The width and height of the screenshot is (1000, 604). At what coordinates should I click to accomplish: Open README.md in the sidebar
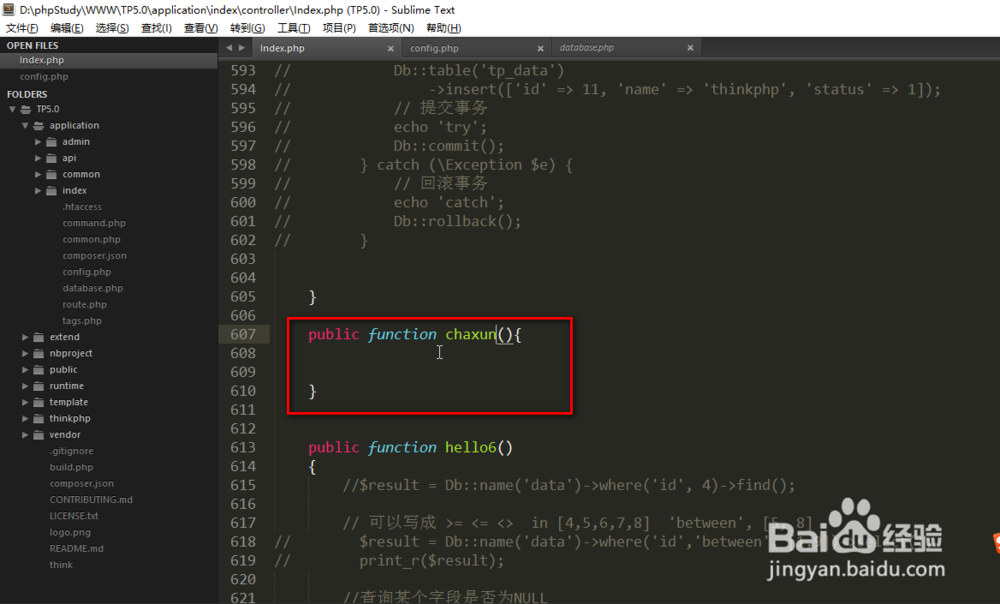[77, 549]
